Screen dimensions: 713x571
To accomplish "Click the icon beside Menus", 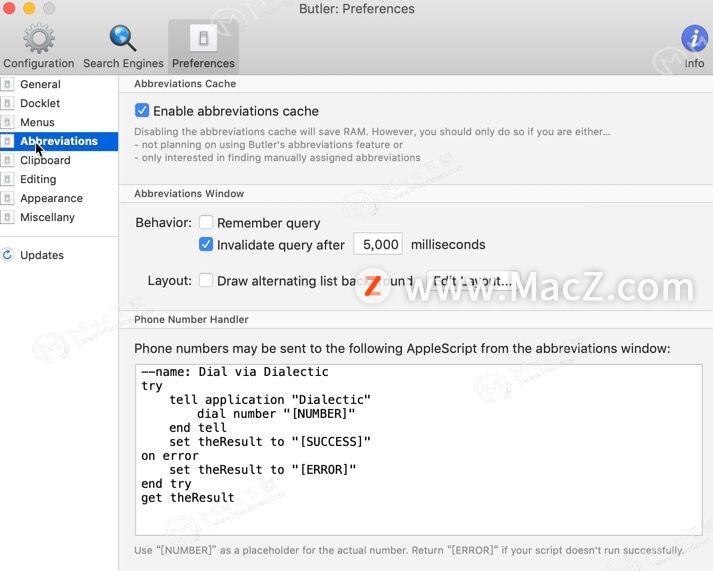I will click(7, 122).
